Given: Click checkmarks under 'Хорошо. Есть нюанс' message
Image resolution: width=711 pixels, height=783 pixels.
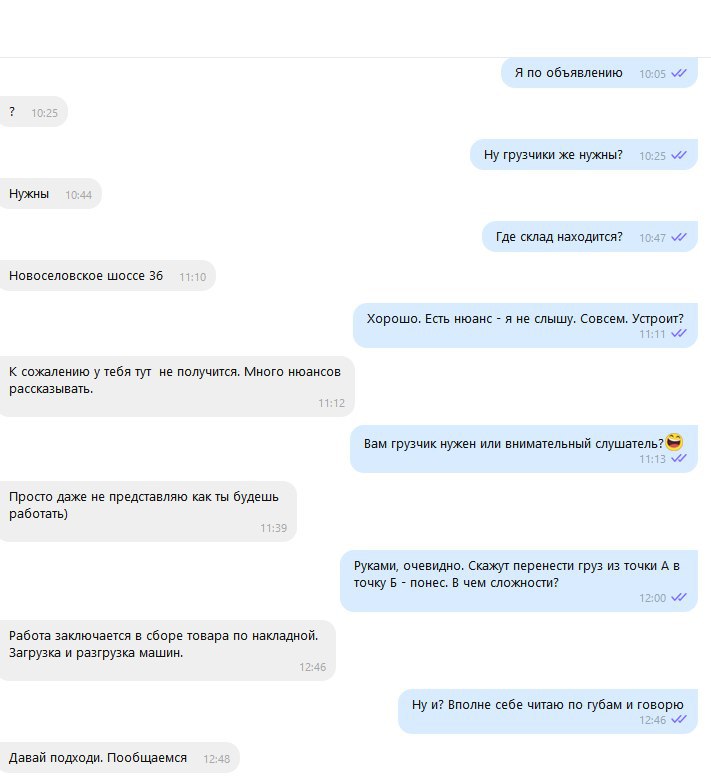Looking at the screenshot, I should tap(679, 333).
